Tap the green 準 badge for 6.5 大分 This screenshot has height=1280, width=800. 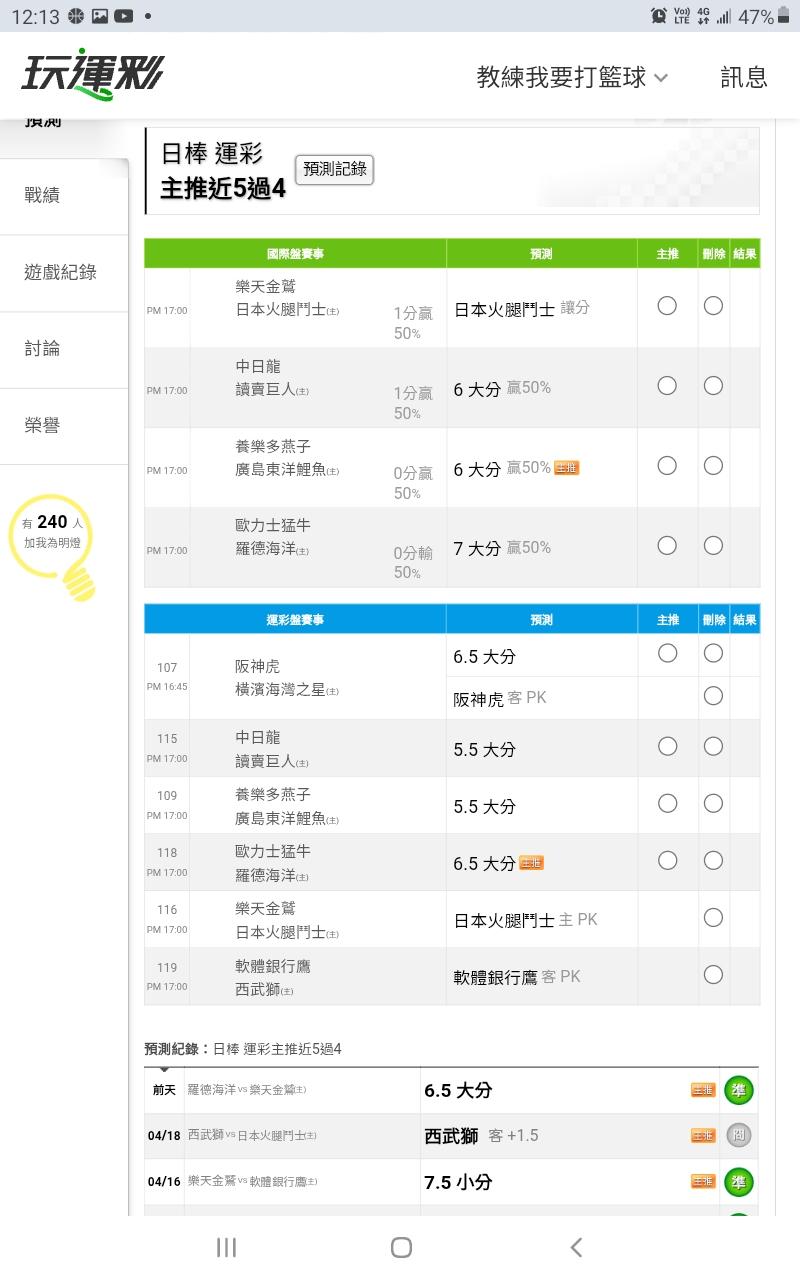click(x=738, y=1090)
